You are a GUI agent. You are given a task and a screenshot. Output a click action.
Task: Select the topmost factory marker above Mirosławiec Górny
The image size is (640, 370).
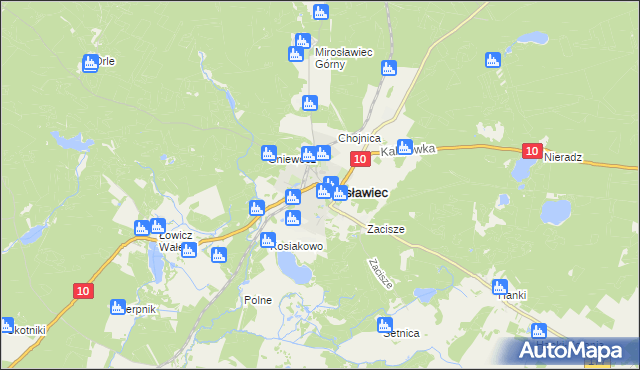(x=321, y=11)
